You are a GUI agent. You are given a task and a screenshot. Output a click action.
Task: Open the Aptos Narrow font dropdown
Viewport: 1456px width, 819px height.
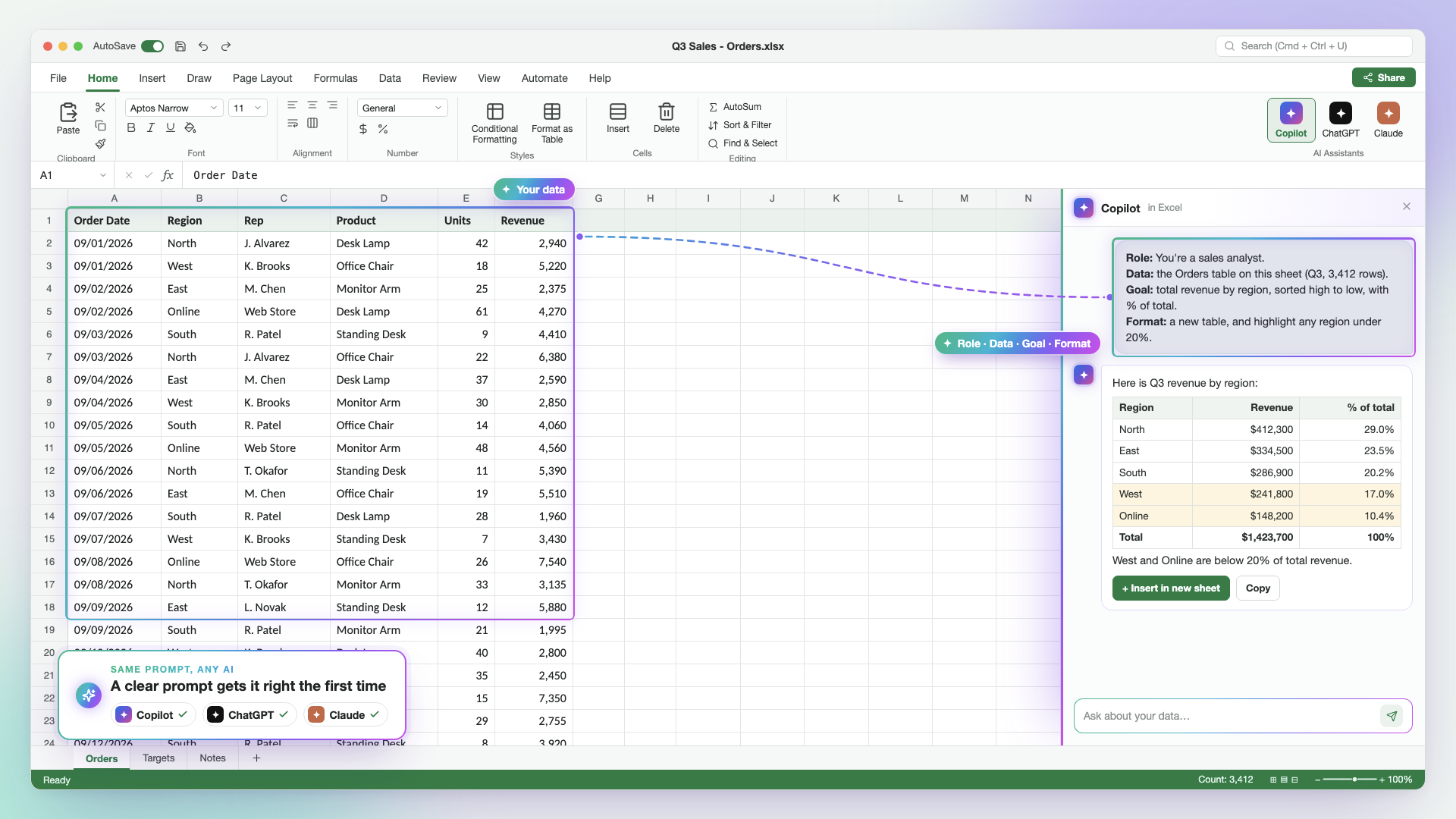tap(174, 108)
